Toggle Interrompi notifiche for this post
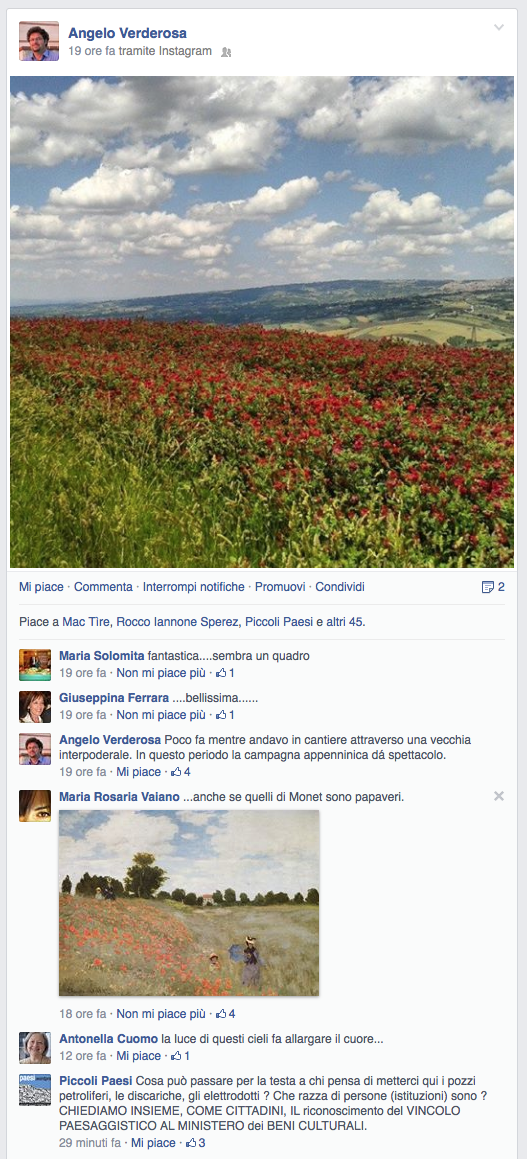 click(x=194, y=587)
